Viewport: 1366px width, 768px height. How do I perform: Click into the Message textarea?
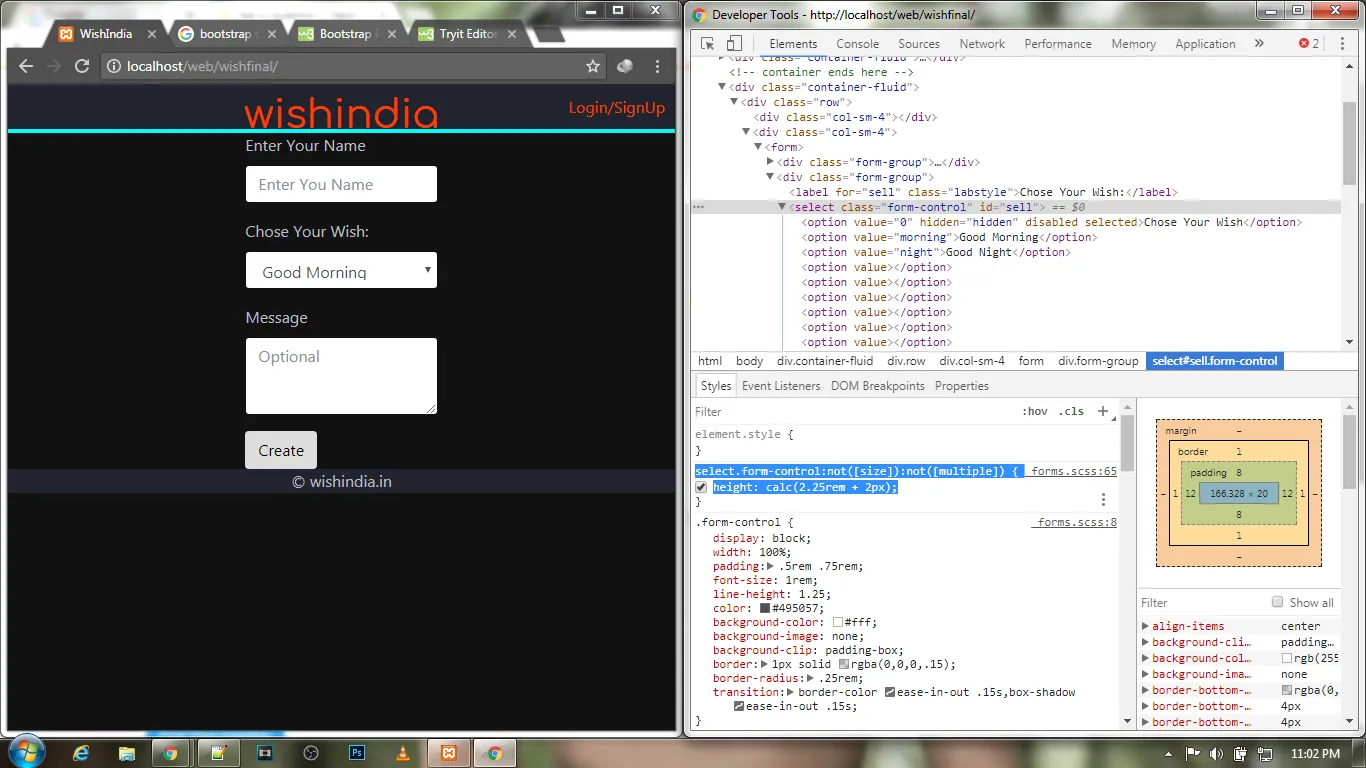point(341,376)
